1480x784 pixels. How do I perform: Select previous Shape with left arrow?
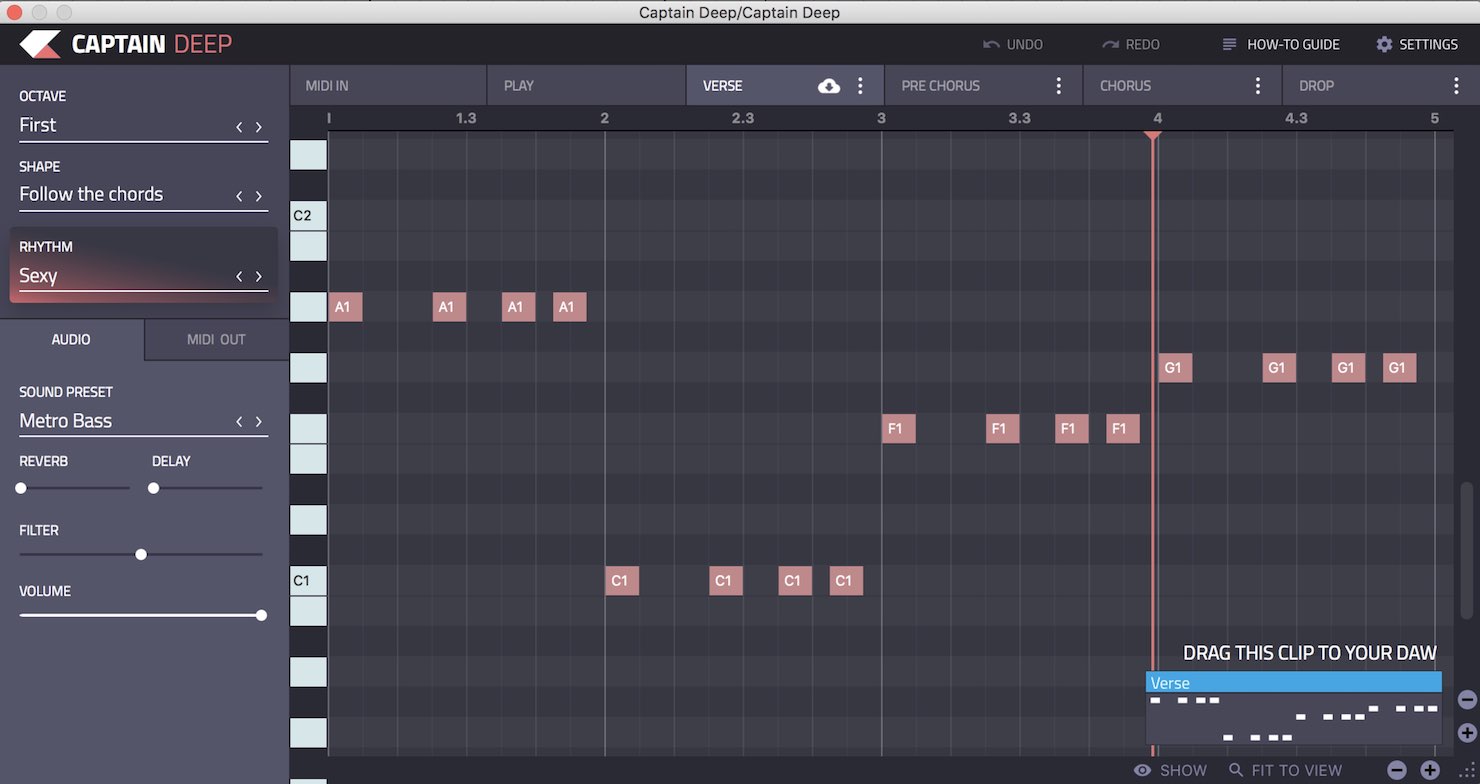point(239,196)
